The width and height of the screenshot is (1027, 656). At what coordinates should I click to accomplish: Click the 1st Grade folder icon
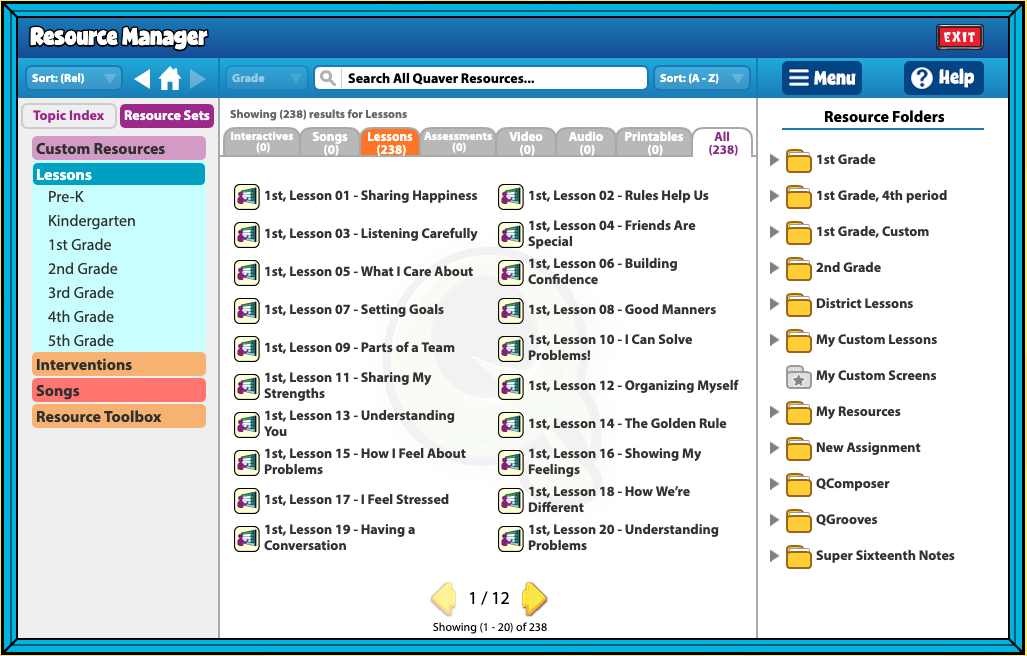(798, 160)
